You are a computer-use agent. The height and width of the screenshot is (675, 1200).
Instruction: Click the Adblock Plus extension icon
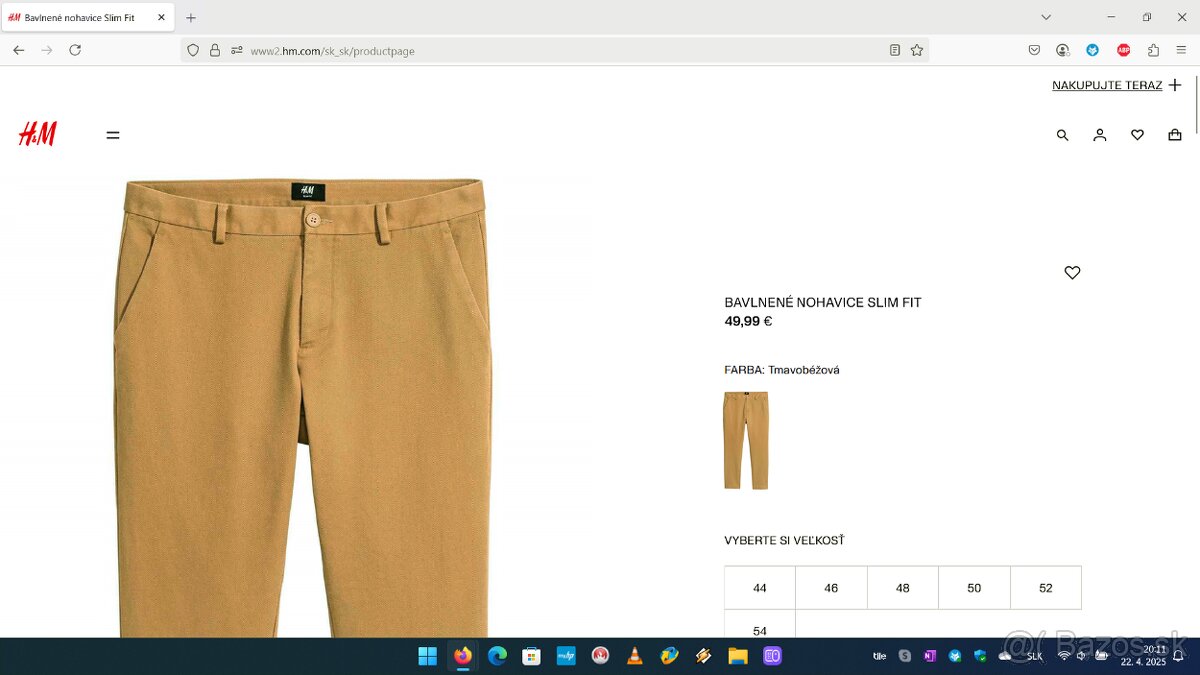click(1123, 50)
